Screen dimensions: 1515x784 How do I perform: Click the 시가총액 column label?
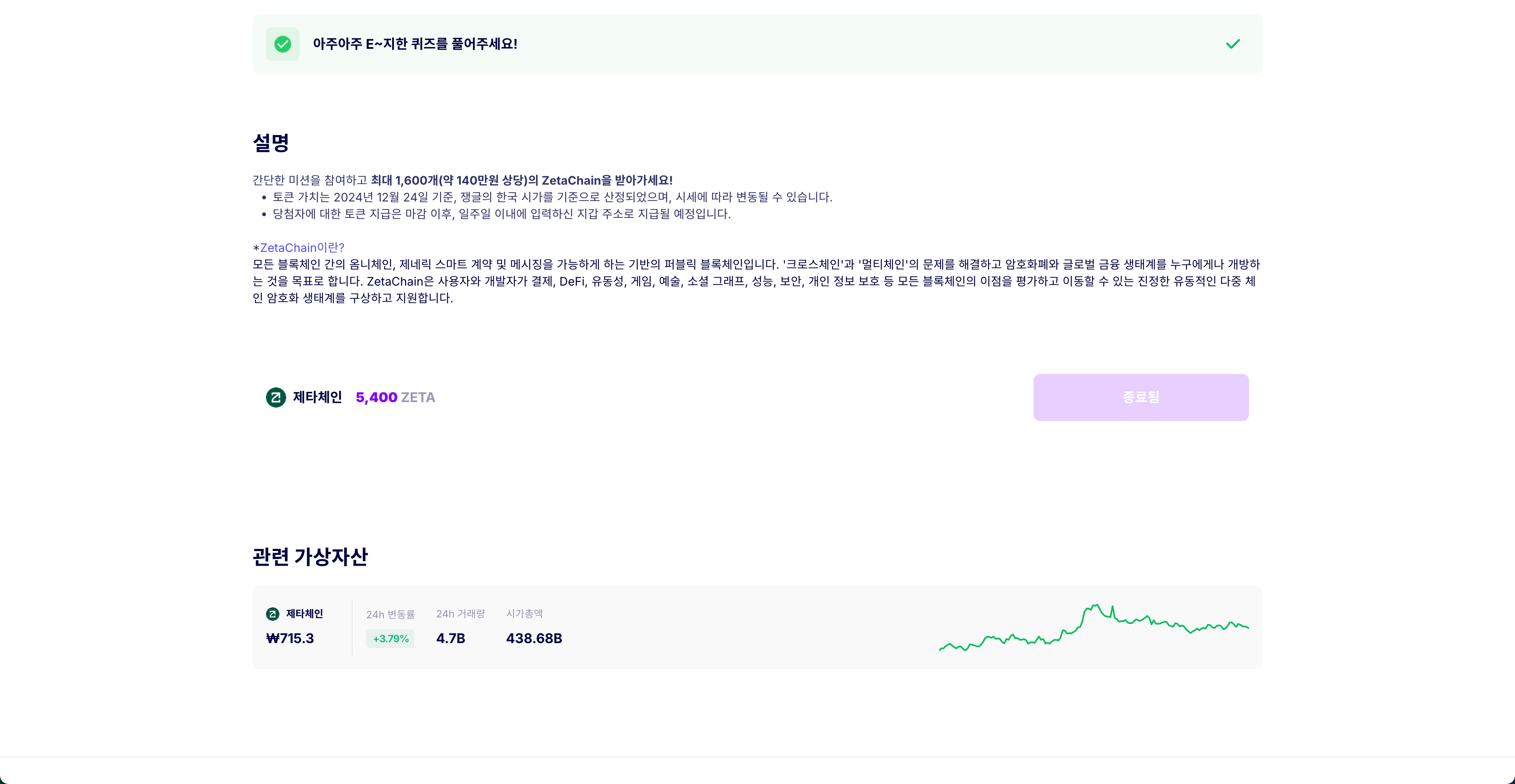(524, 614)
